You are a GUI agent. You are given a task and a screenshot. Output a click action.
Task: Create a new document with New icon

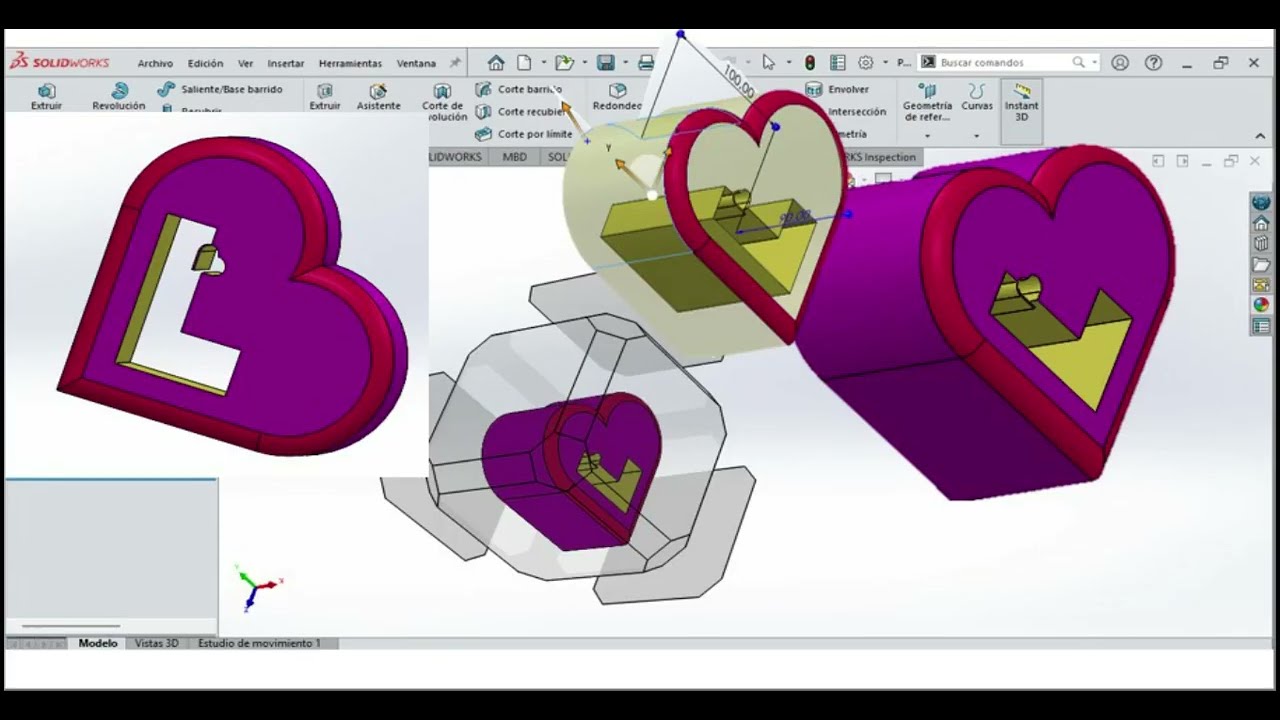pos(524,62)
